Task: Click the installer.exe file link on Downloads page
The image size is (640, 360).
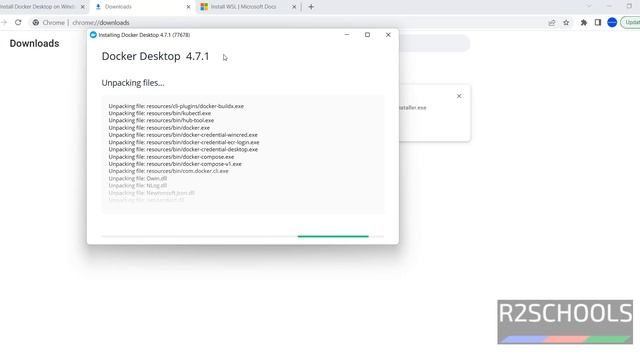Action: pos(412,108)
